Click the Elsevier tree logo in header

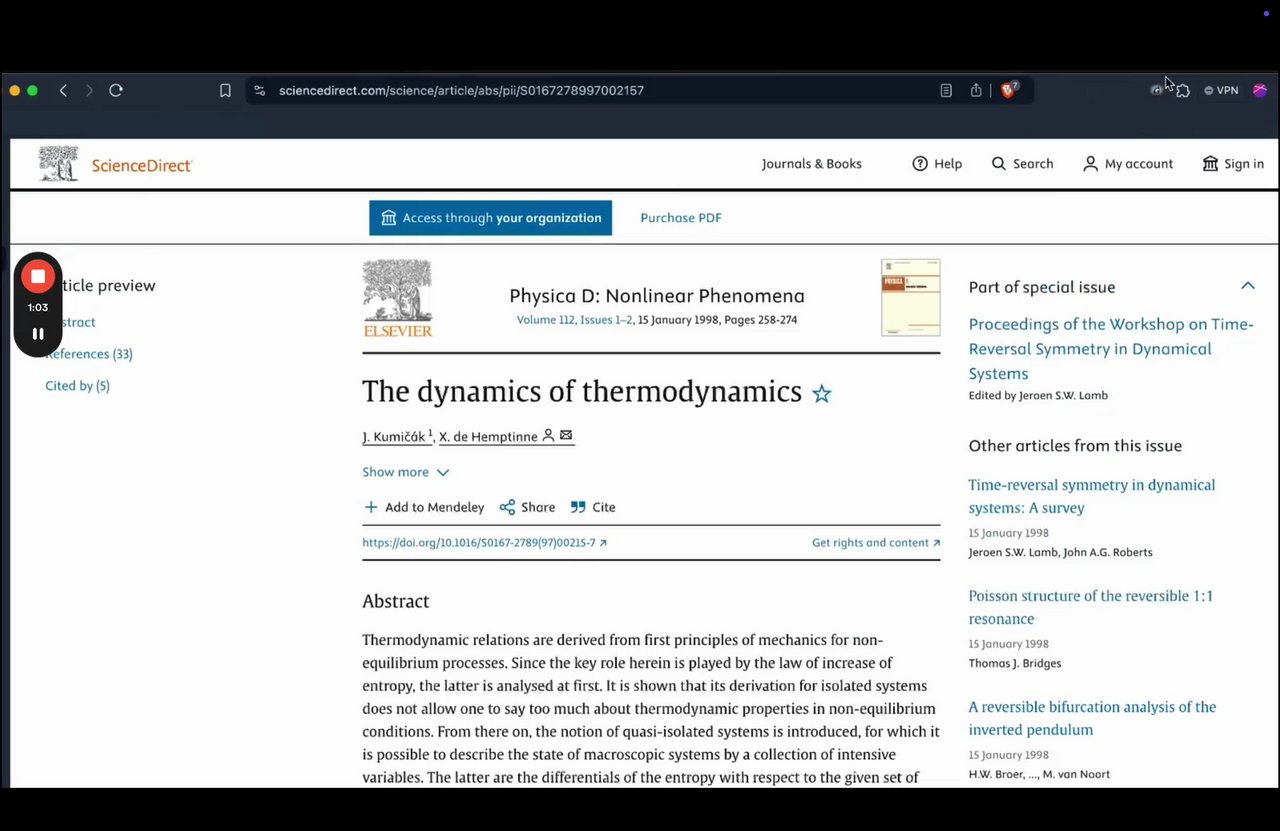click(x=58, y=163)
